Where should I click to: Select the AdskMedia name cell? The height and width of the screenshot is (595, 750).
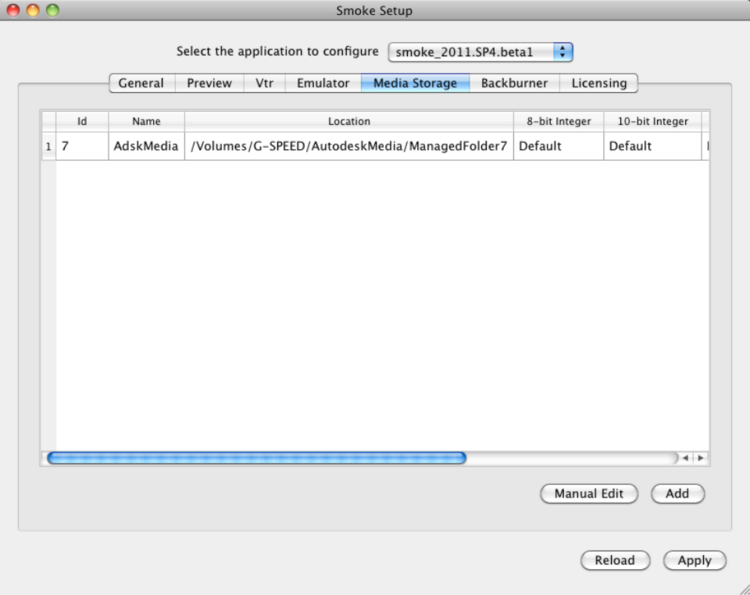[146, 146]
